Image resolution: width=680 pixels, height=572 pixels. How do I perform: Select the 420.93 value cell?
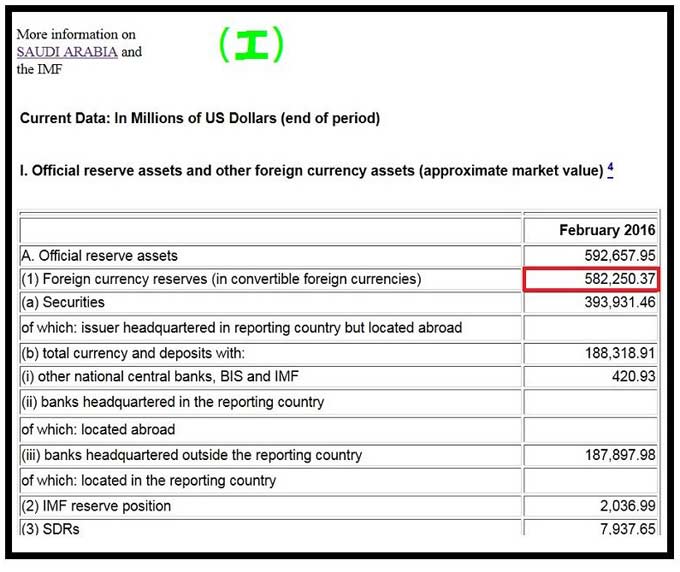pos(634,376)
